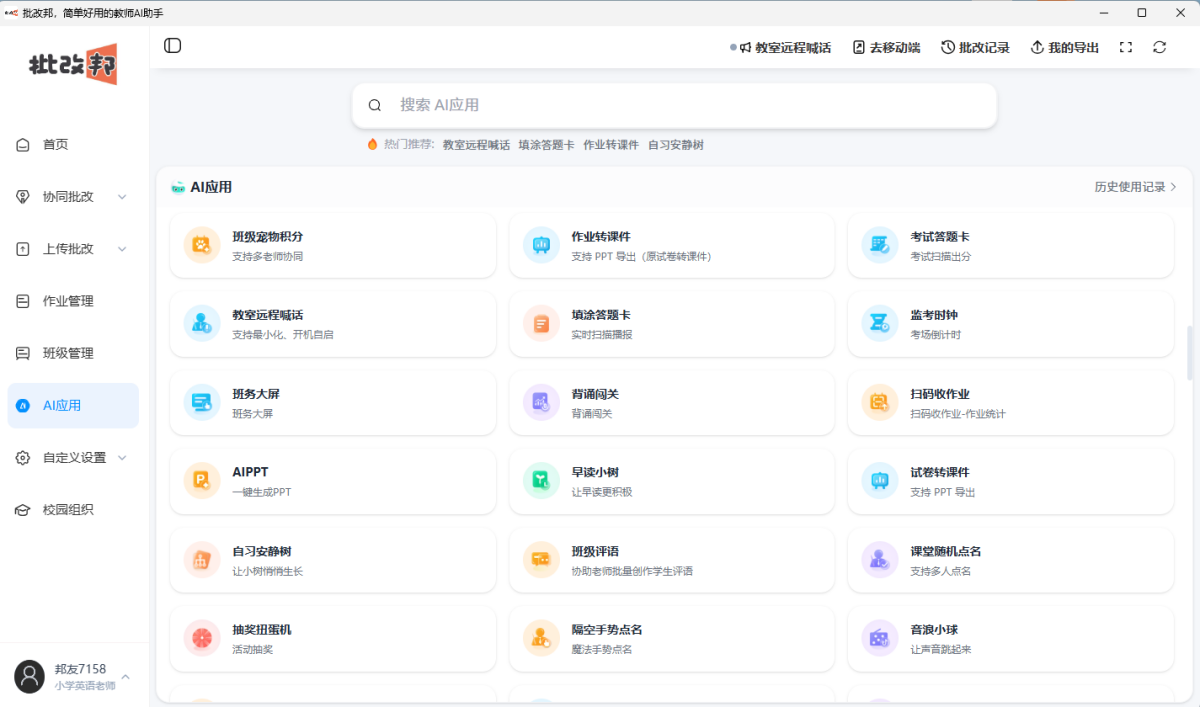Image resolution: width=1200 pixels, height=707 pixels.
Task: Open 我的导出 in top bar
Action: (1065, 47)
